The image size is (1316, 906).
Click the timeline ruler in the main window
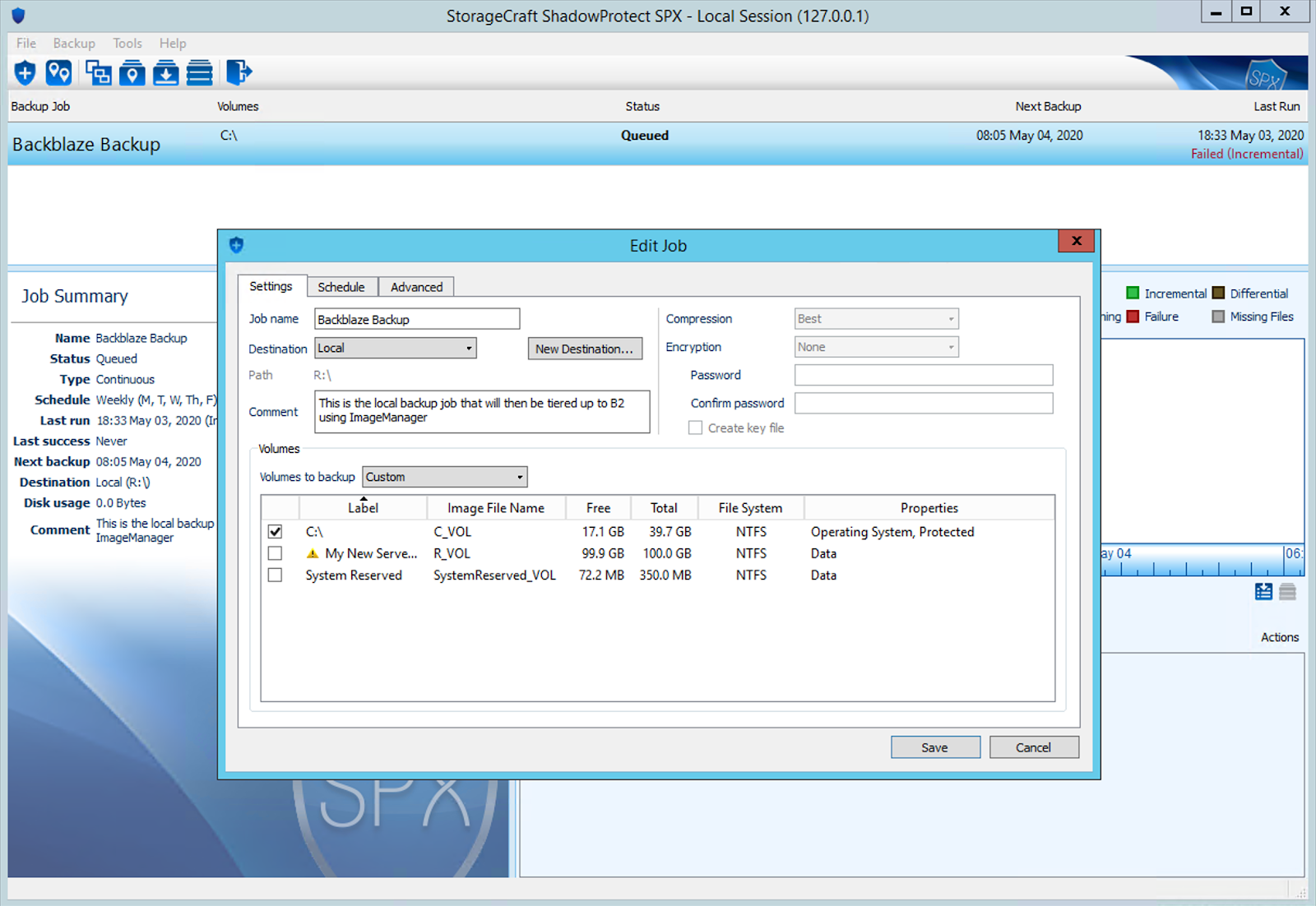1202,560
